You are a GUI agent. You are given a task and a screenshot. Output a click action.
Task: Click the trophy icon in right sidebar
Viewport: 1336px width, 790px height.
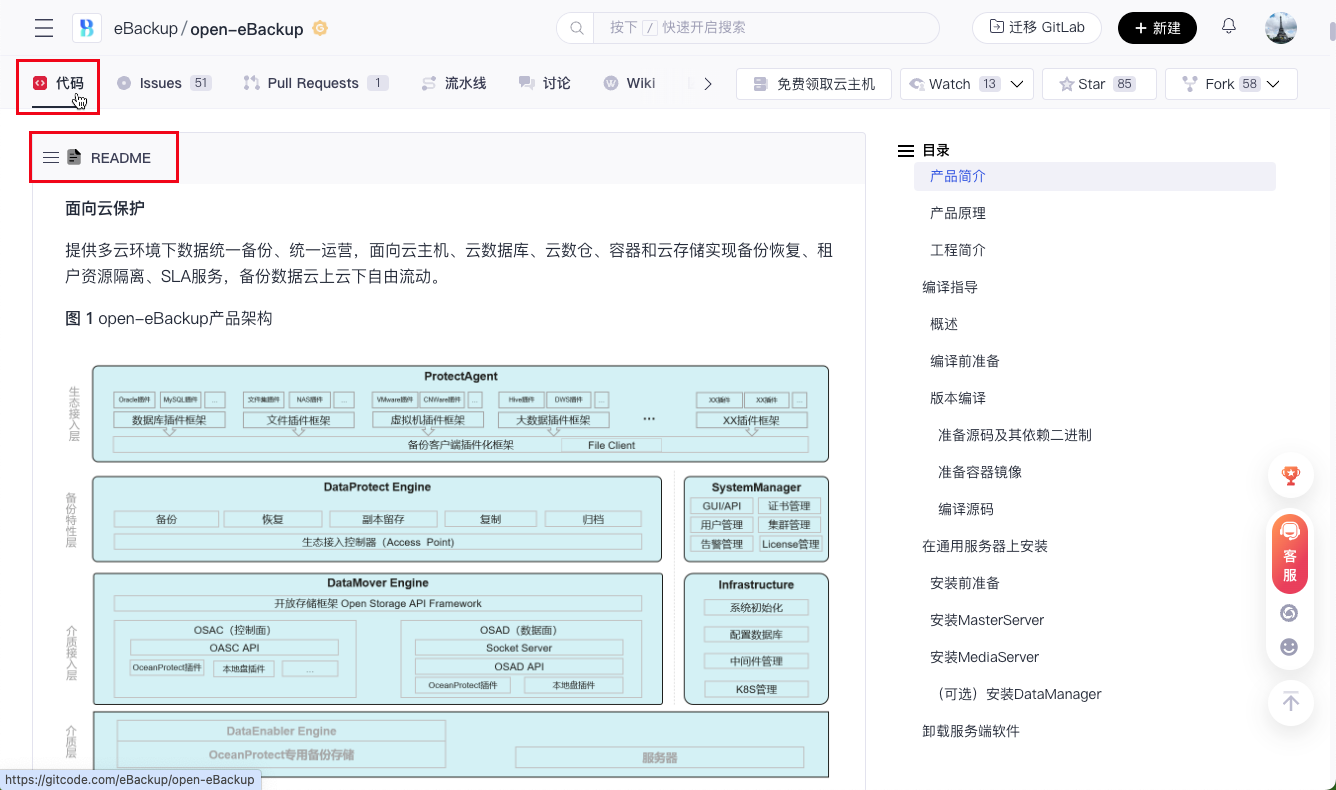pos(1290,477)
